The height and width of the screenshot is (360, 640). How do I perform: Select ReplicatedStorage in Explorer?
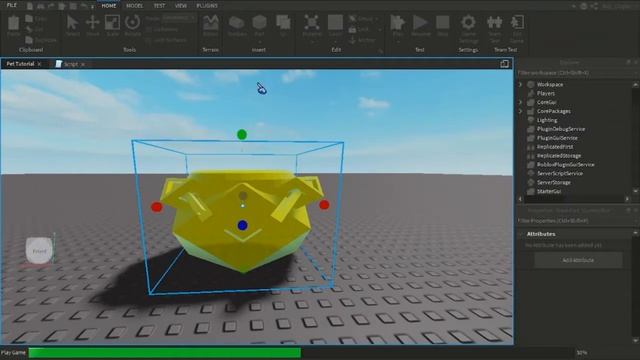pyautogui.click(x=558, y=156)
